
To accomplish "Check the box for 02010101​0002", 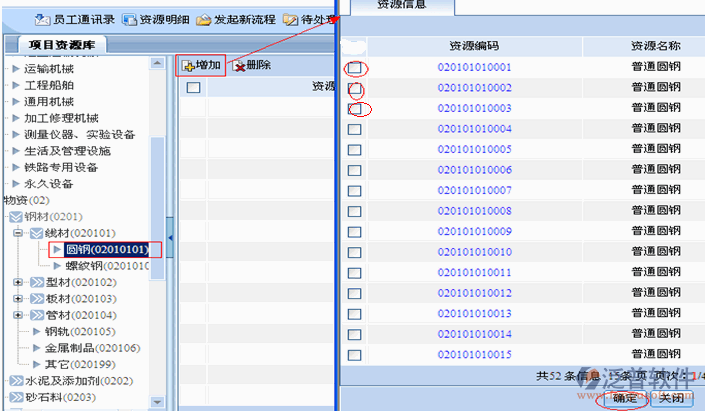I will pyautogui.click(x=354, y=88).
